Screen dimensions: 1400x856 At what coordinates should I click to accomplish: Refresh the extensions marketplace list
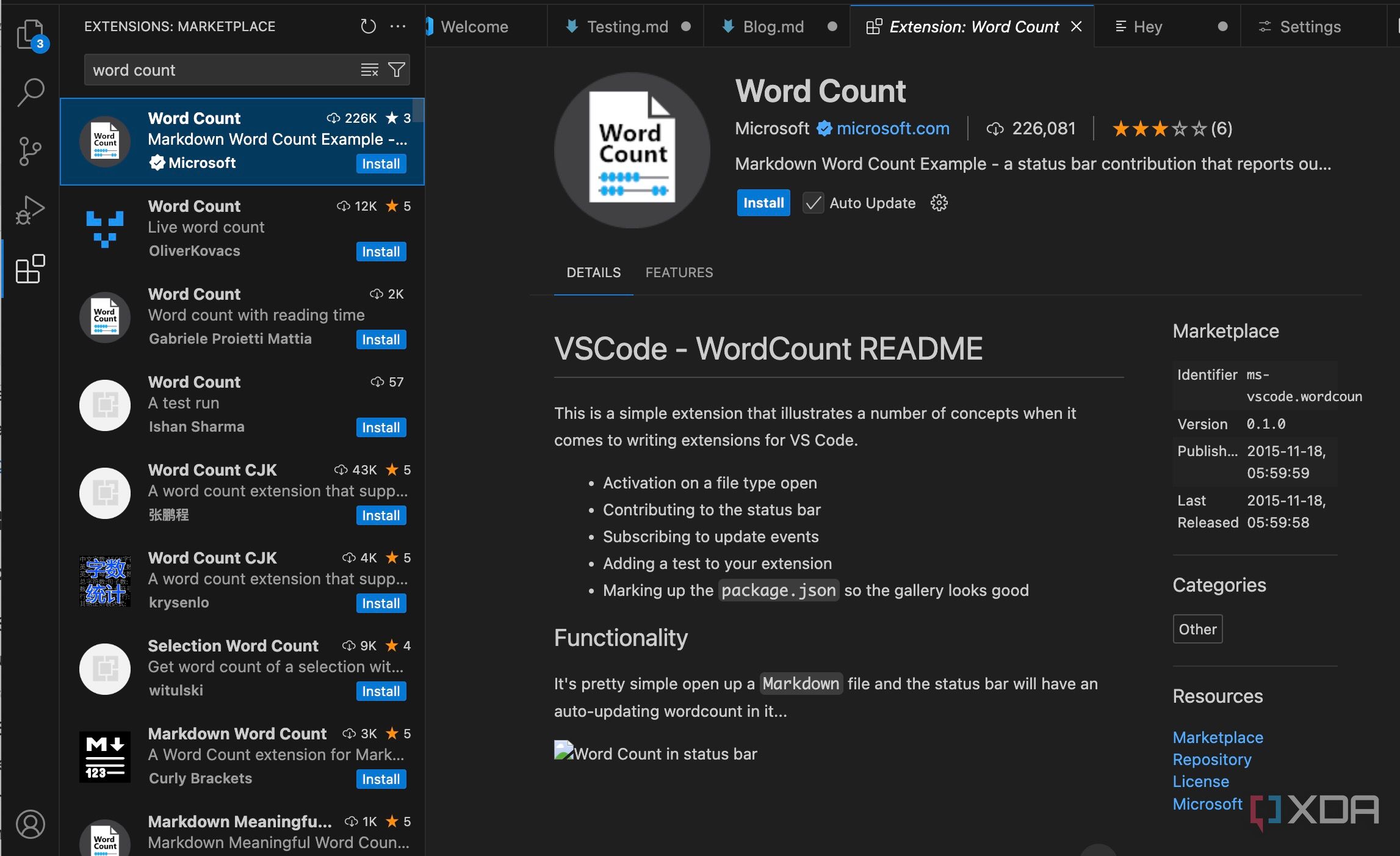point(368,26)
